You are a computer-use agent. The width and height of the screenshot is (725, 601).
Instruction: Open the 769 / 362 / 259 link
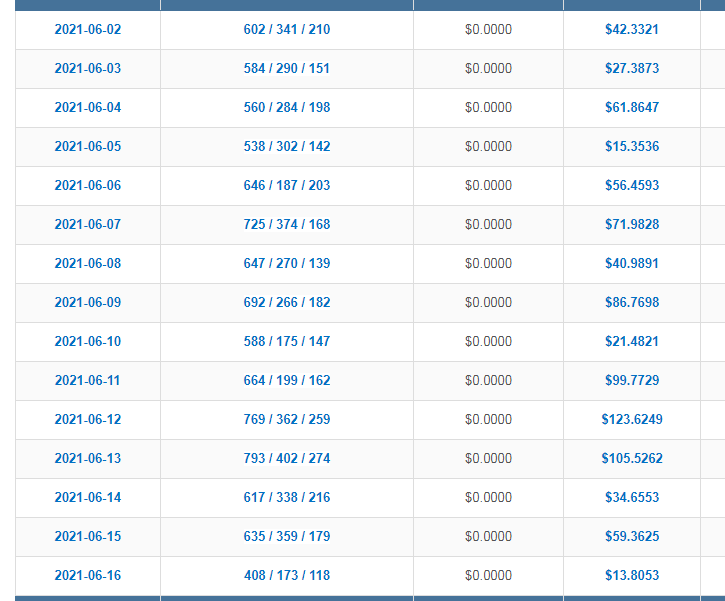tap(287, 420)
